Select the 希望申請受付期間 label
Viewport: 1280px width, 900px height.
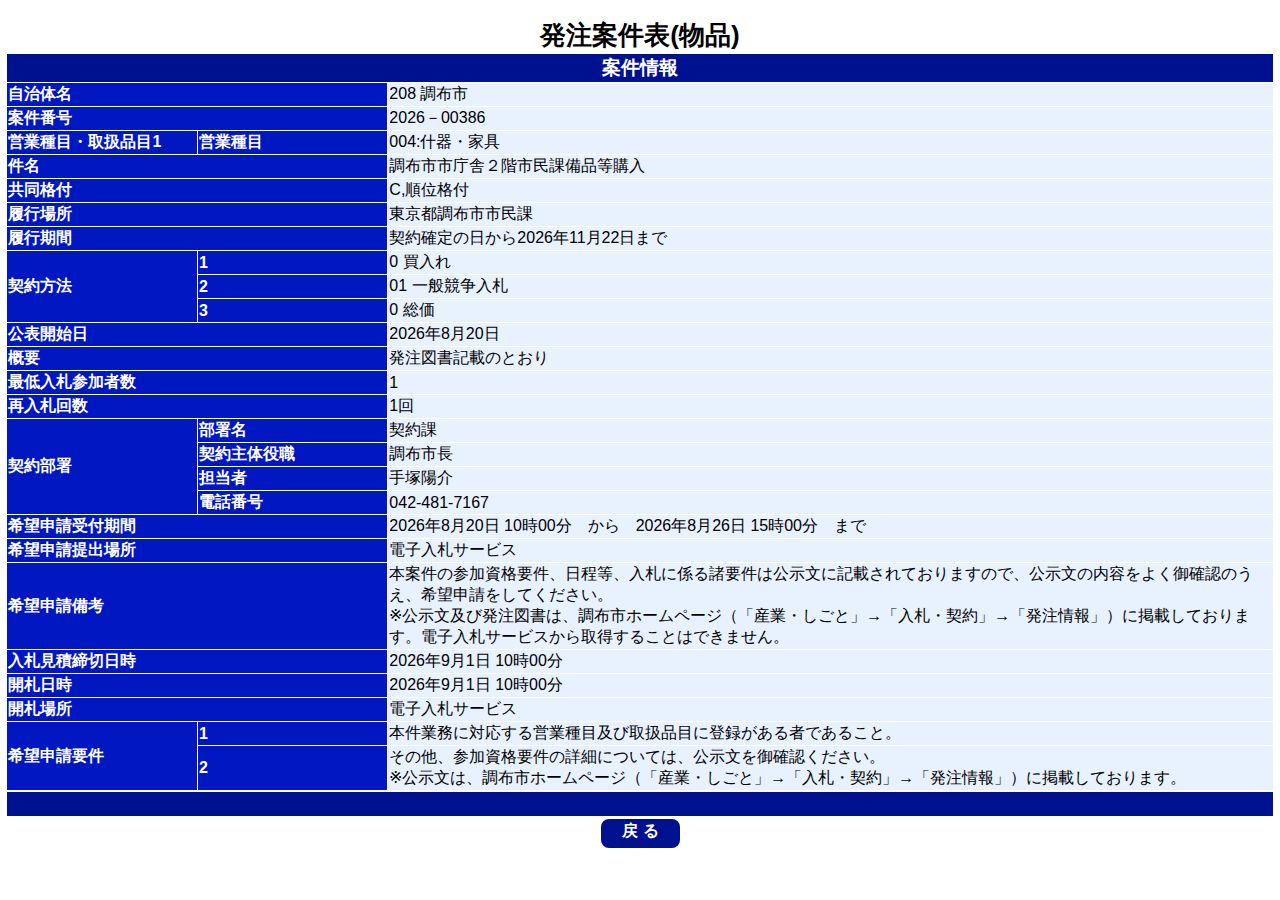(197, 526)
